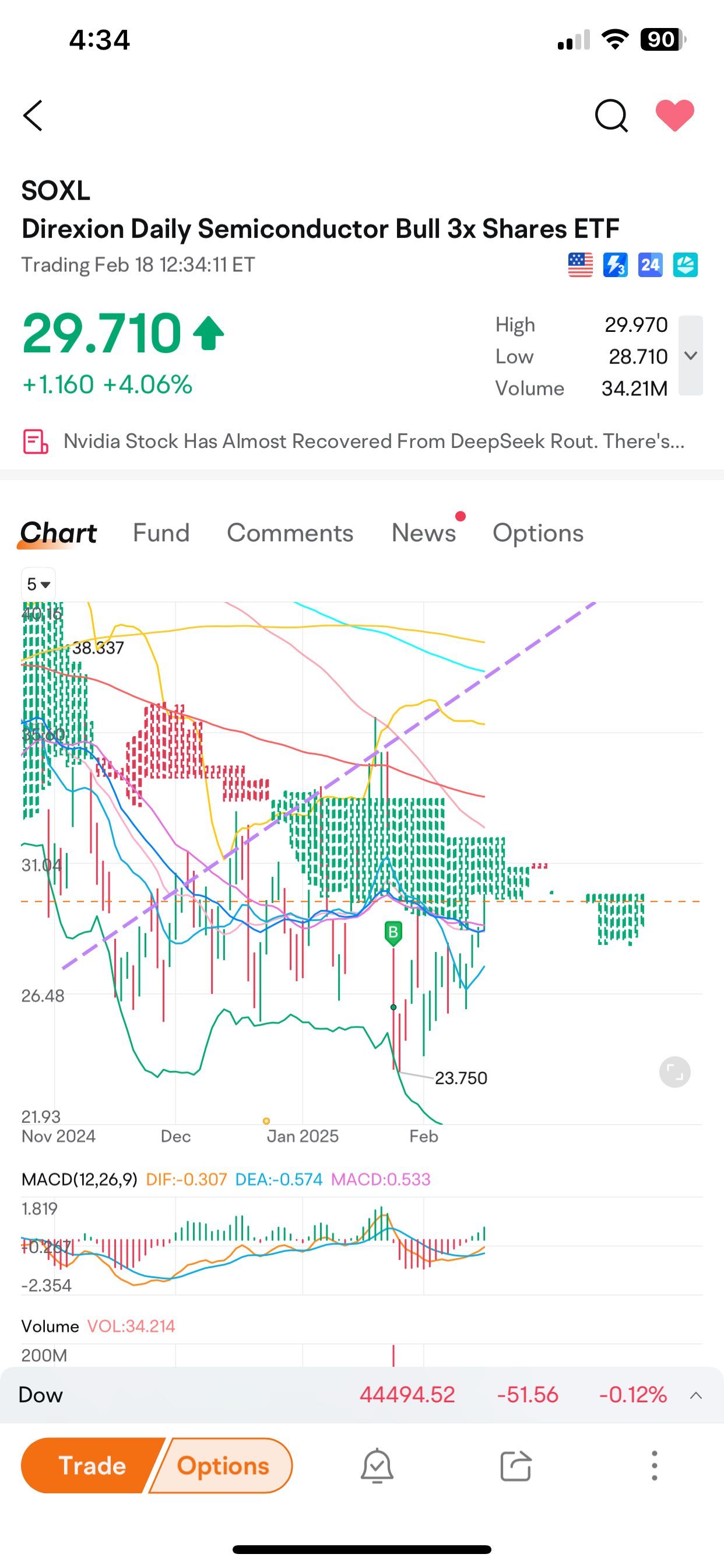
Task: Open the three-dot more menu
Action: (x=654, y=1466)
